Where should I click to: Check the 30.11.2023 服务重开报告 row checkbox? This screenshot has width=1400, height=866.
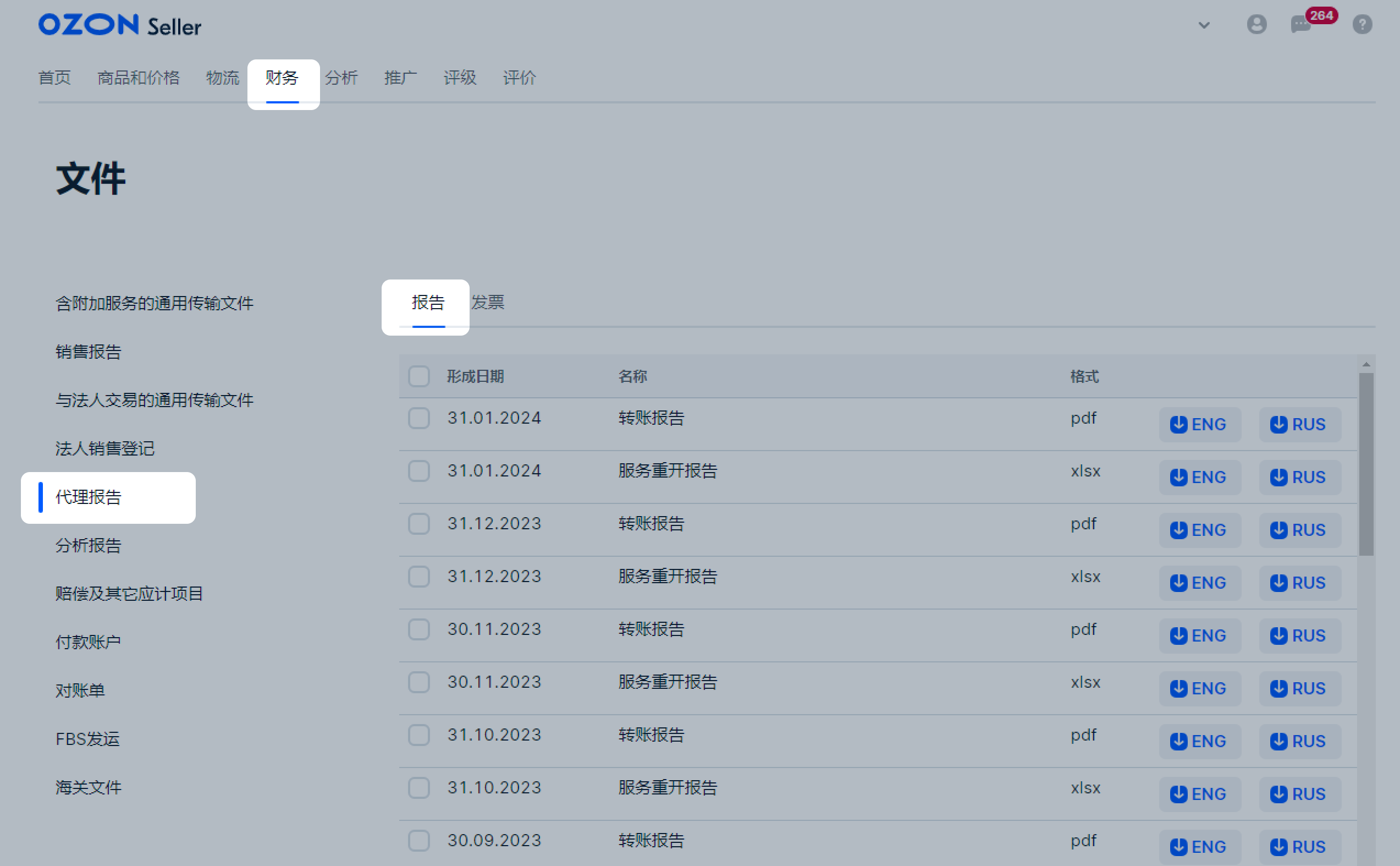419,682
